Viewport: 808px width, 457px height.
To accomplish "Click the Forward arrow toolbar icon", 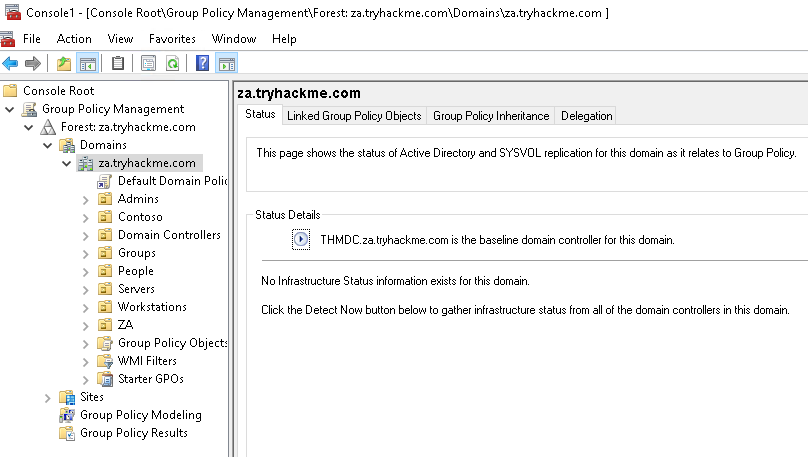I will [x=33, y=64].
